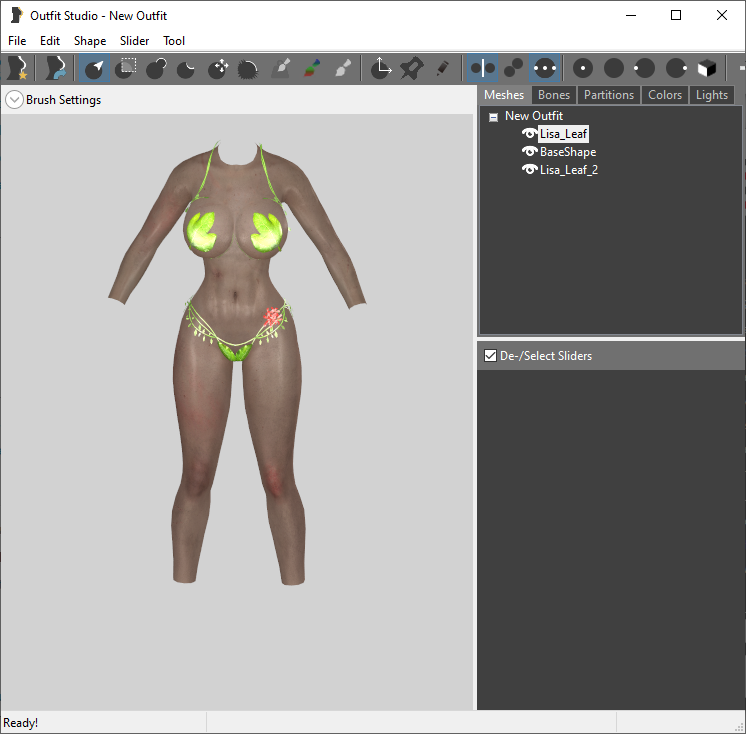Open the File menu

coord(17,41)
